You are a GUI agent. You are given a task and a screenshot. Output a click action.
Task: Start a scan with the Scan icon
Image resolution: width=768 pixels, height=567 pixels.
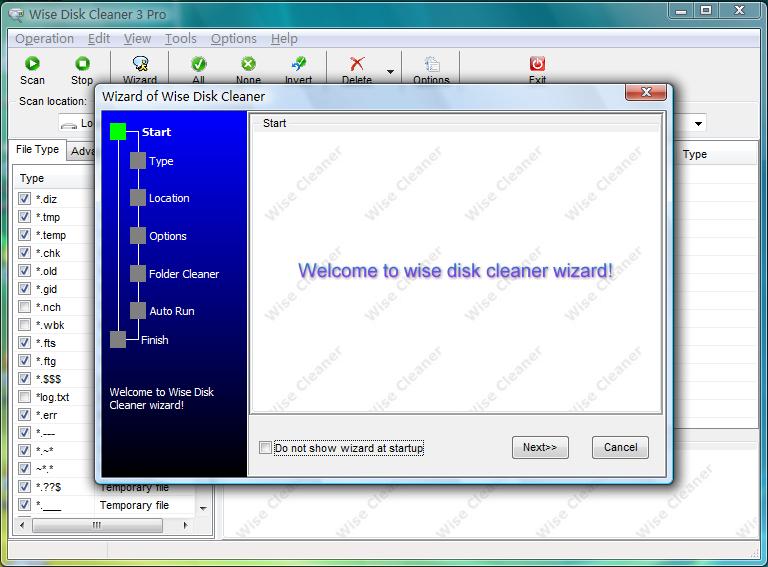(32, 64)
